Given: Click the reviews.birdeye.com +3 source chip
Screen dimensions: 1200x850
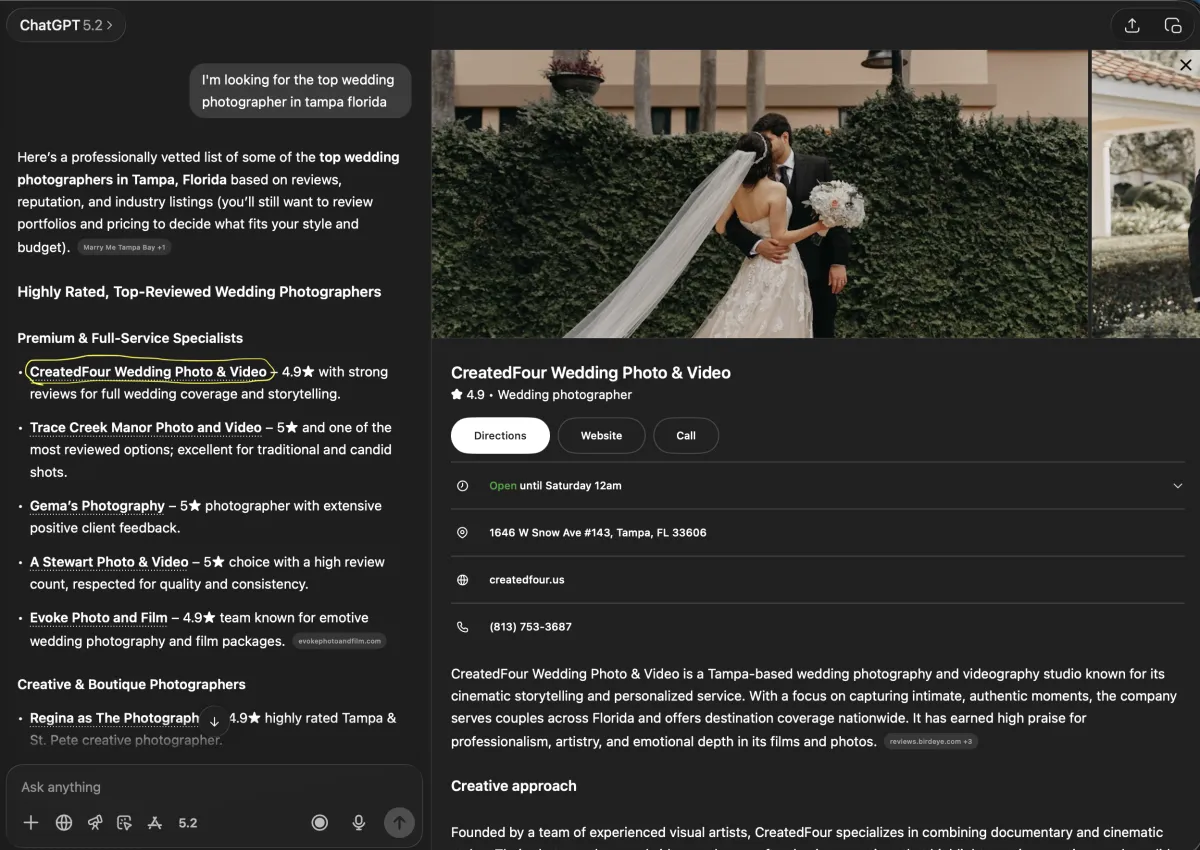Looking at the screenshot, I should pos(931,742).
